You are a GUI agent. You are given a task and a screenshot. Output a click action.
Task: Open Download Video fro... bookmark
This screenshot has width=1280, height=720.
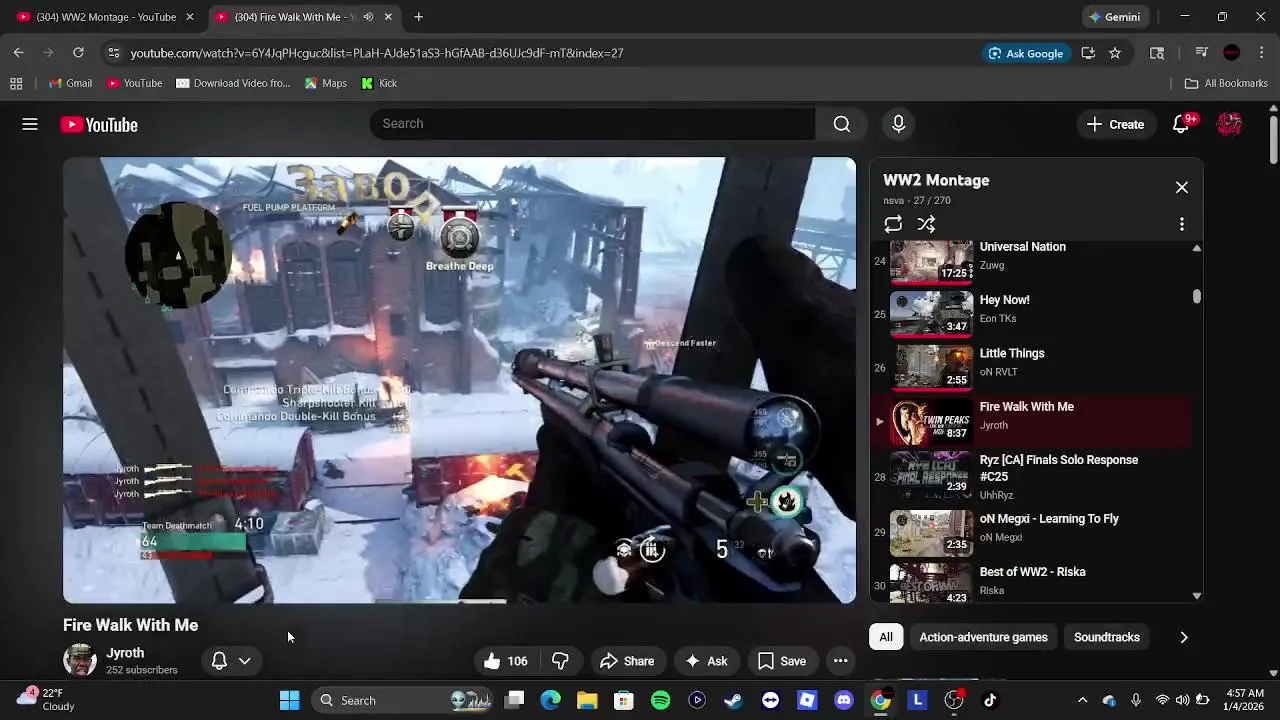(233, 83)
